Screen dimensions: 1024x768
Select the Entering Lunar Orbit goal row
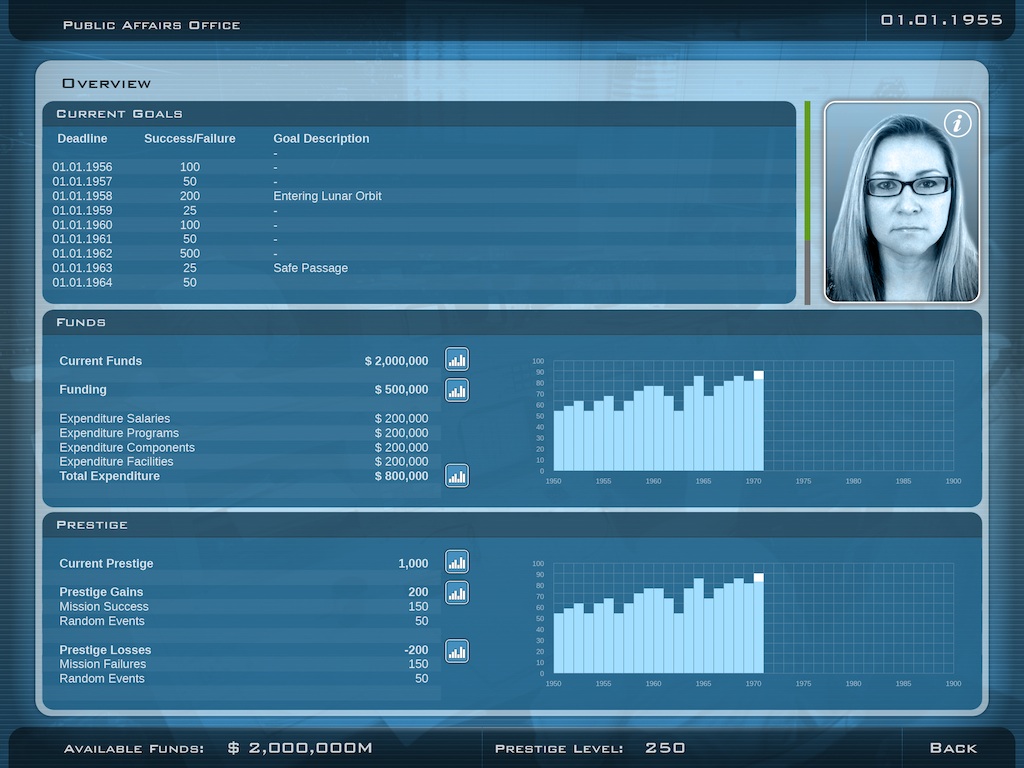click(x=327, y=196)
